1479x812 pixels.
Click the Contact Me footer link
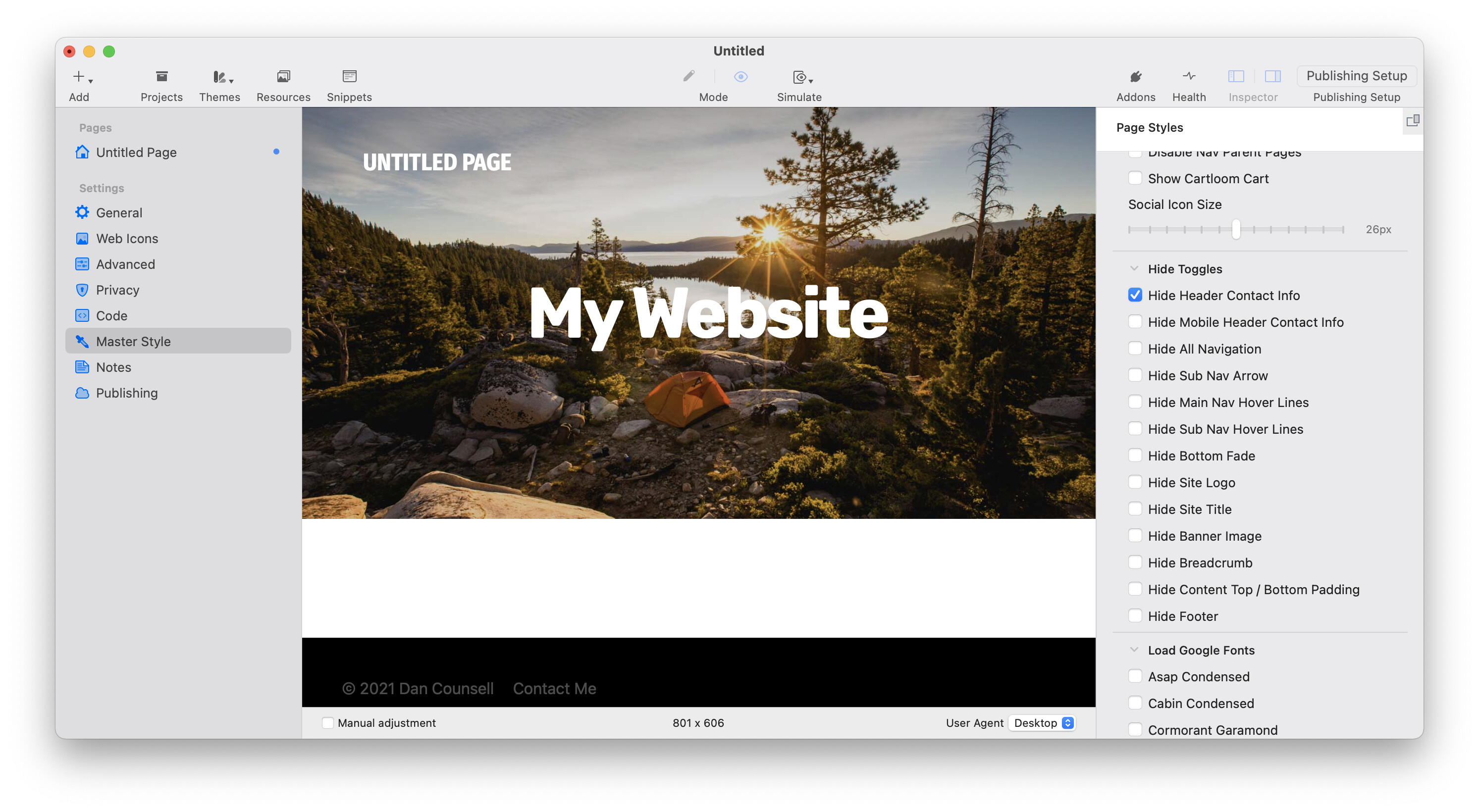(x=554, y=688)
